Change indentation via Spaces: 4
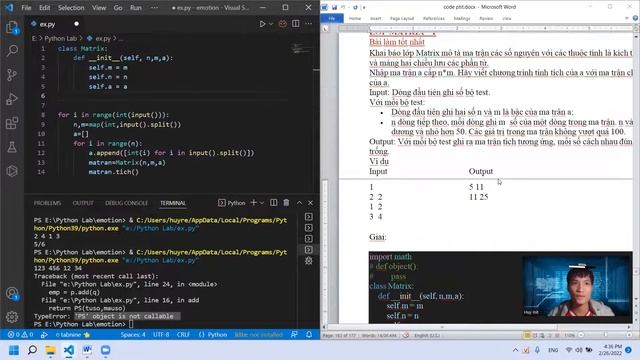 [133, 335]
